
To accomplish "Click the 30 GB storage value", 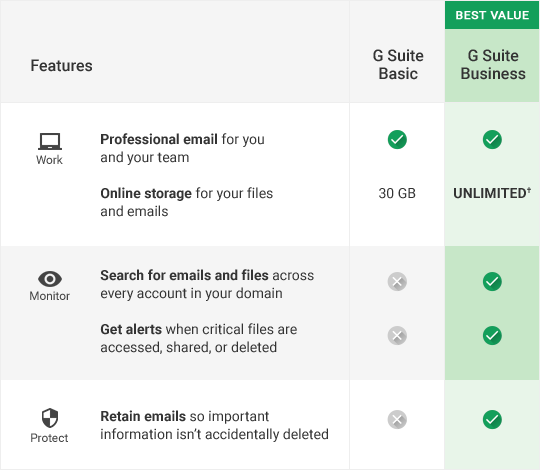I will click(397, 194).
